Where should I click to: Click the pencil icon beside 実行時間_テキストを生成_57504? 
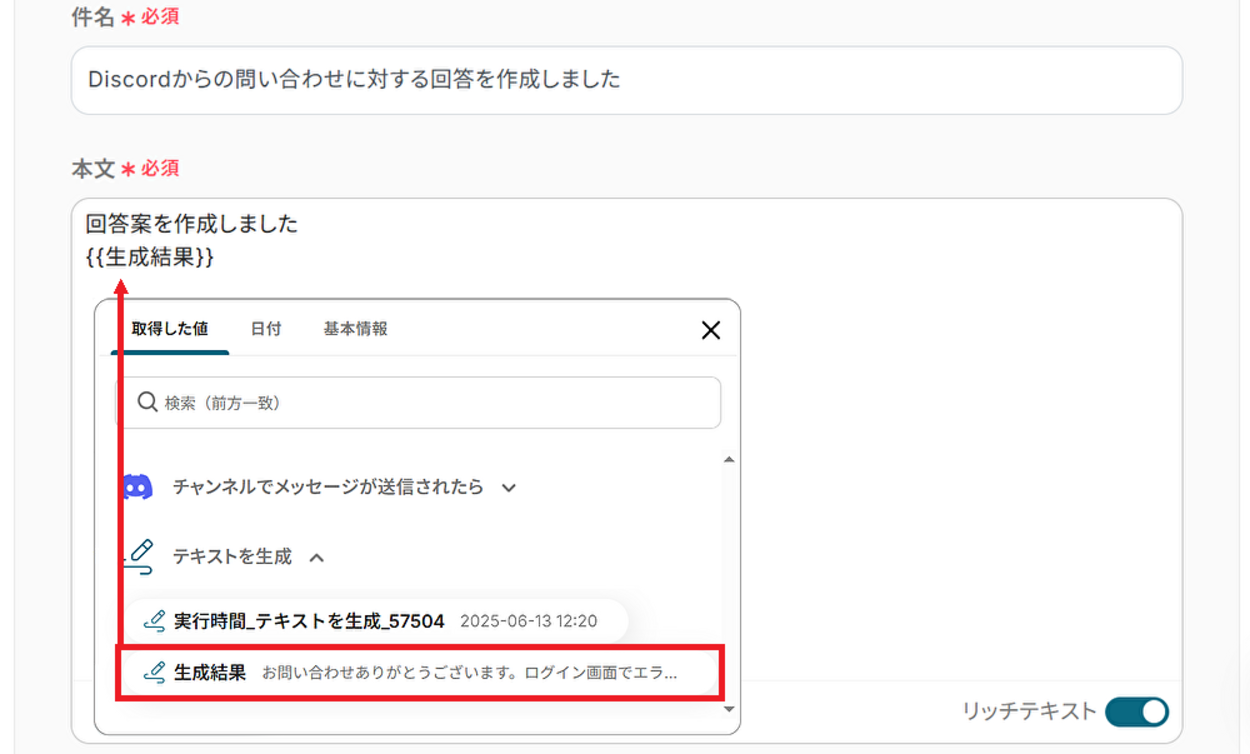tap(154, 621)
